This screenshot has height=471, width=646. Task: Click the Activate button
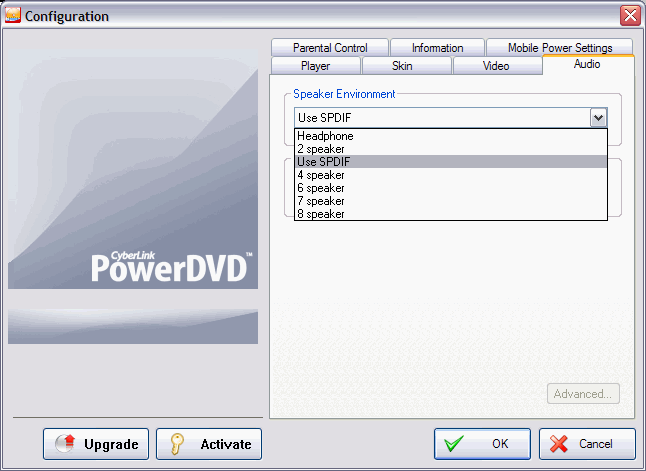[209, 444]
